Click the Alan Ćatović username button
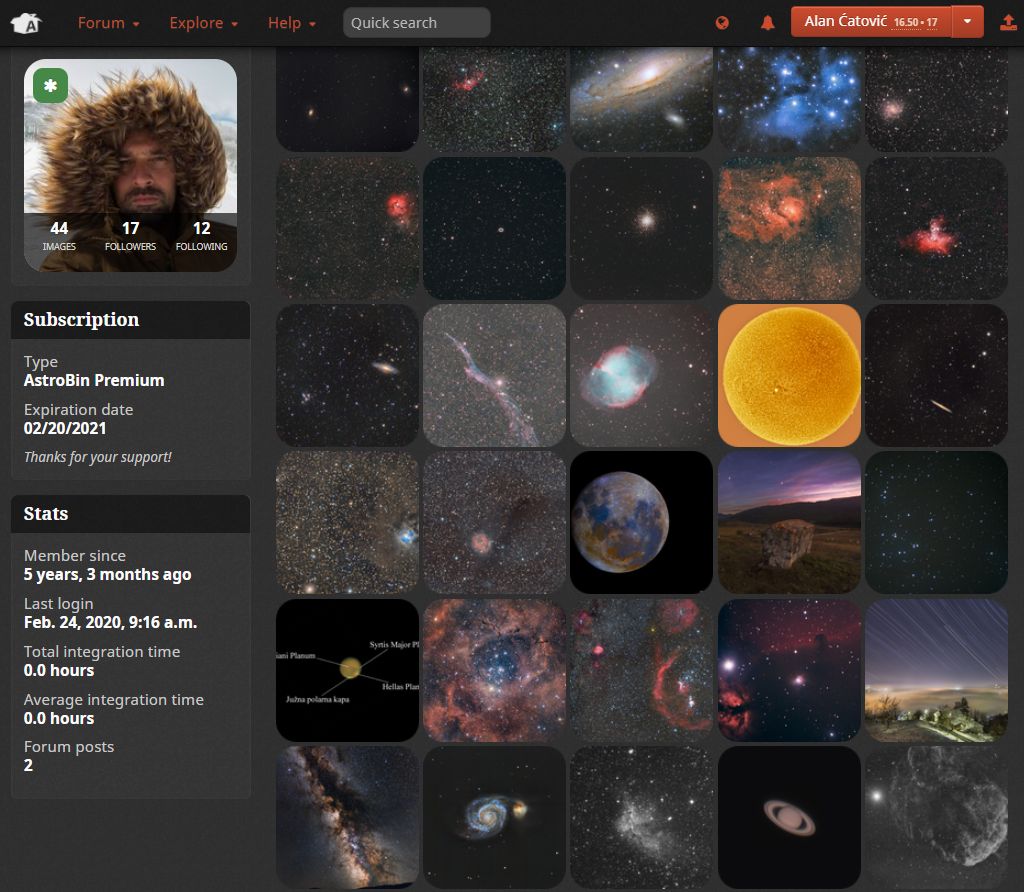This screenshot has width=1024, height=892. pos(870,22)
